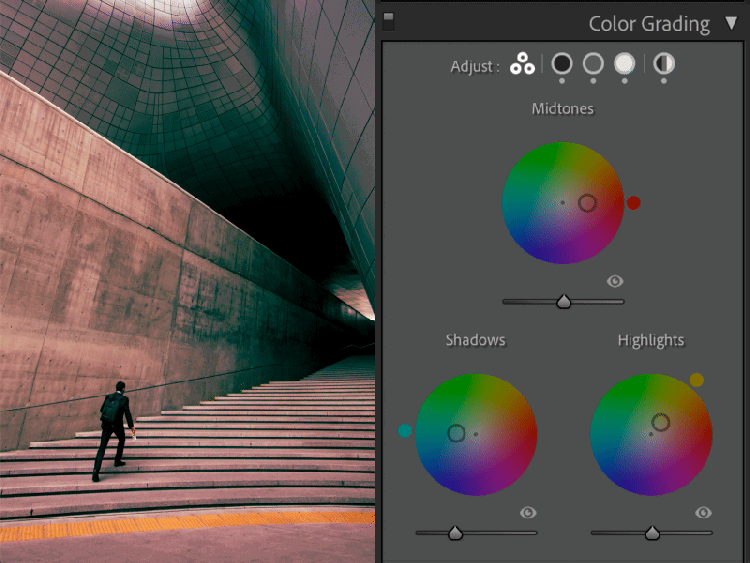Click the Midtones color wheel picker circle
The height and width of the screenshot is (563, 750).
click(x=587, y=203)
